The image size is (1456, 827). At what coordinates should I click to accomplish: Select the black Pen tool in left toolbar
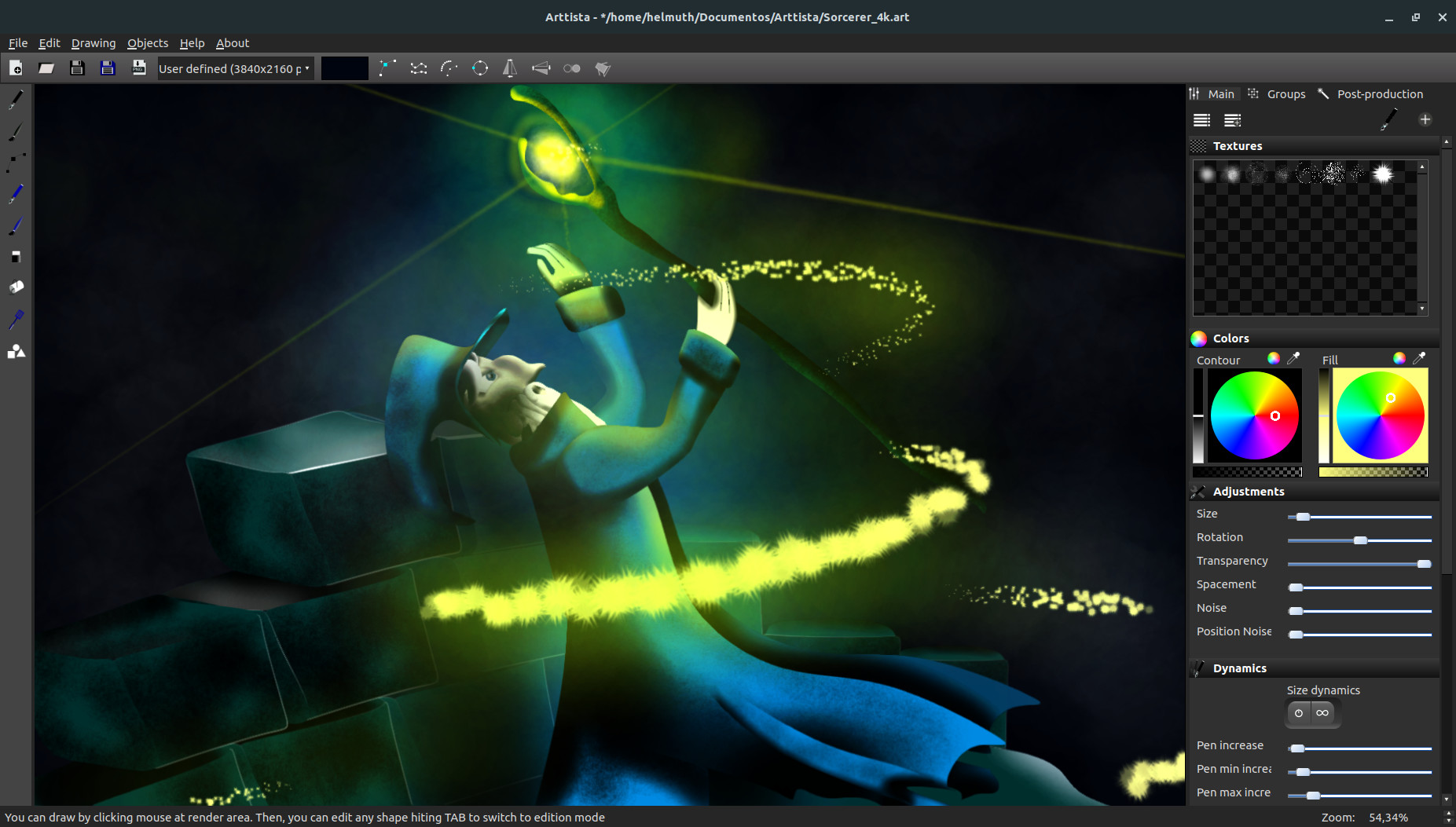point(14,98)
